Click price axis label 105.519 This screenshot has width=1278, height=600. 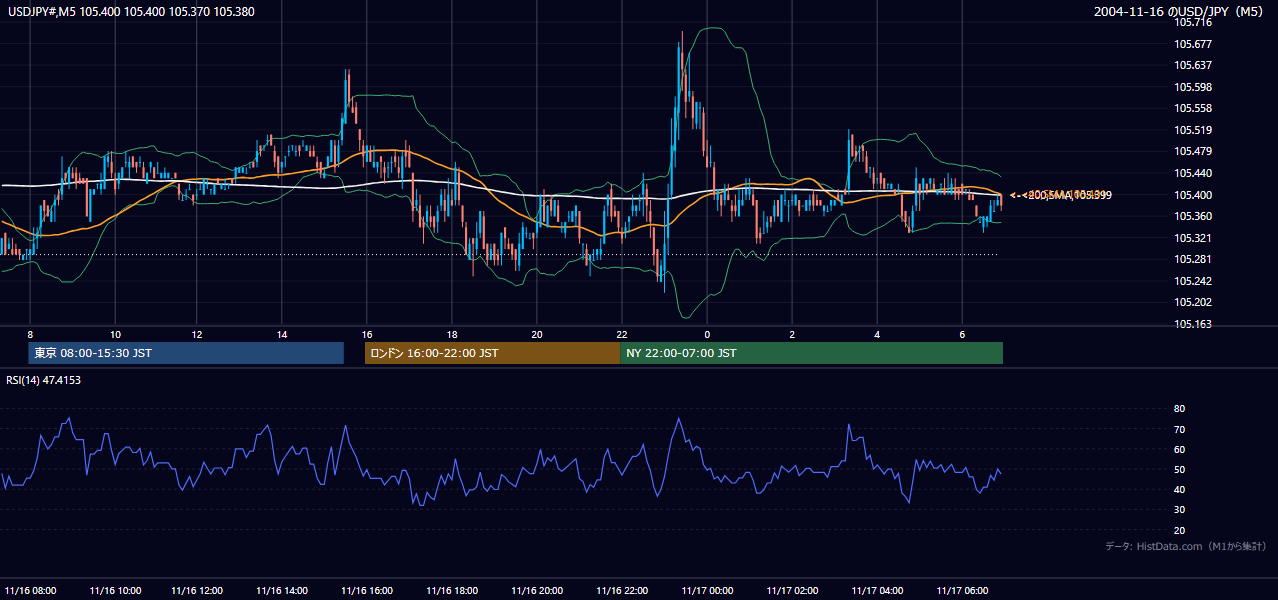pyautogui.click(x=1192, y=130)
